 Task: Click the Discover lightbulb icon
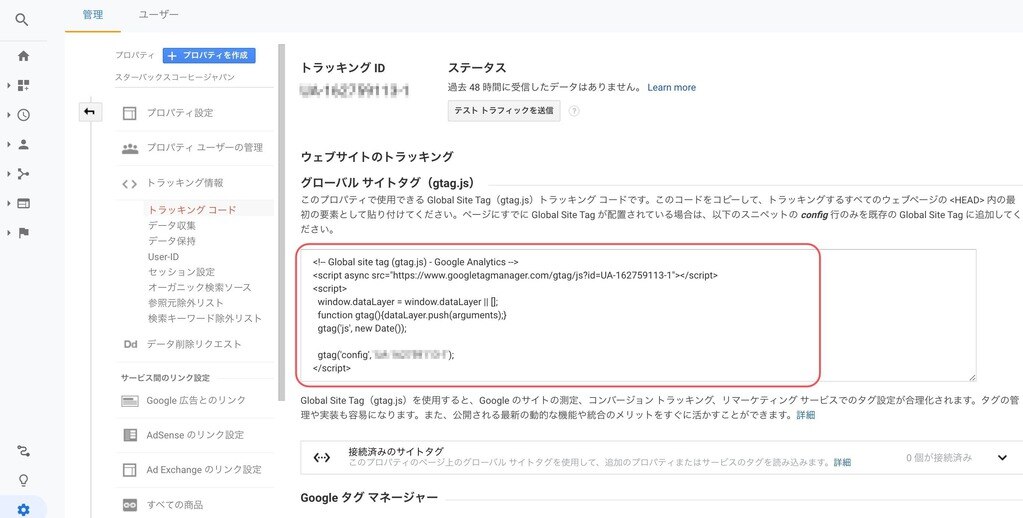pos(23,480)
